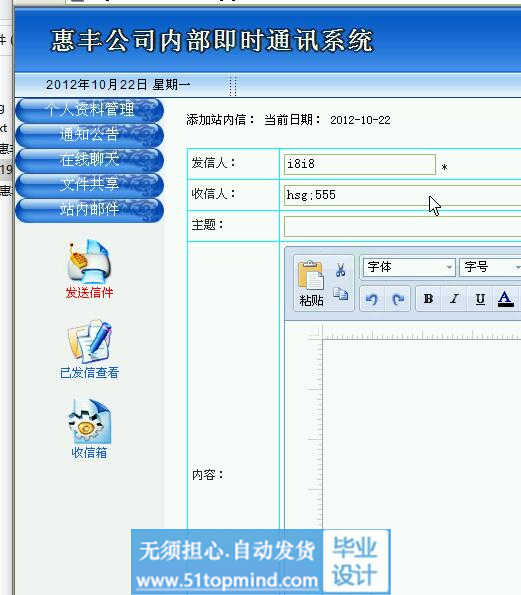Toggle bold formatting B button
Screen dimensions: 521x595
[x=429, y=299]
